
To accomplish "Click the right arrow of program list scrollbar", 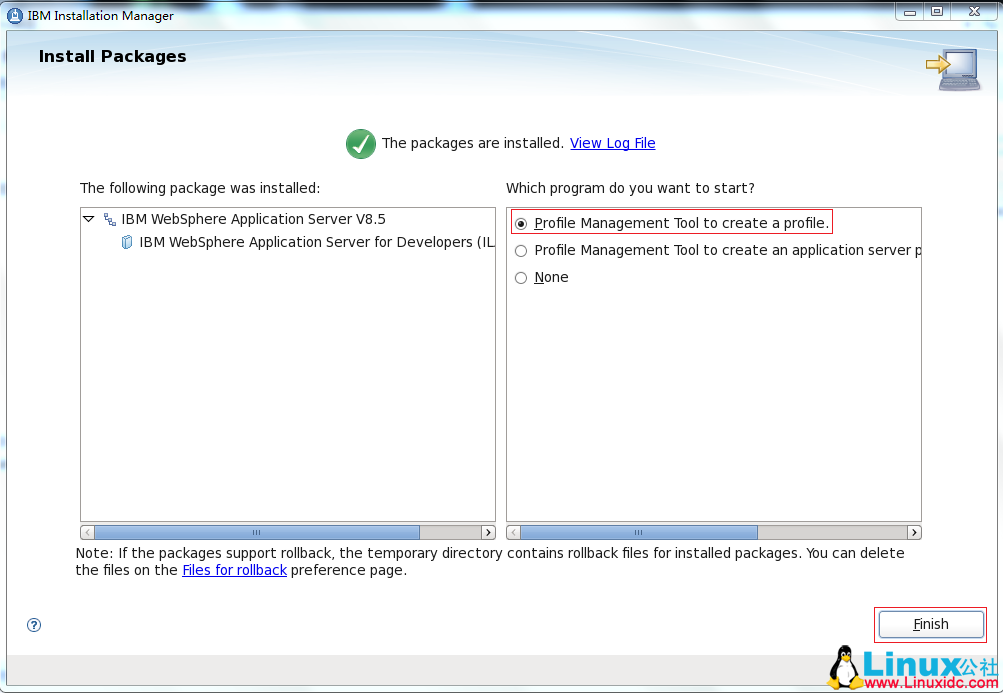I will (x=914, y=532).
